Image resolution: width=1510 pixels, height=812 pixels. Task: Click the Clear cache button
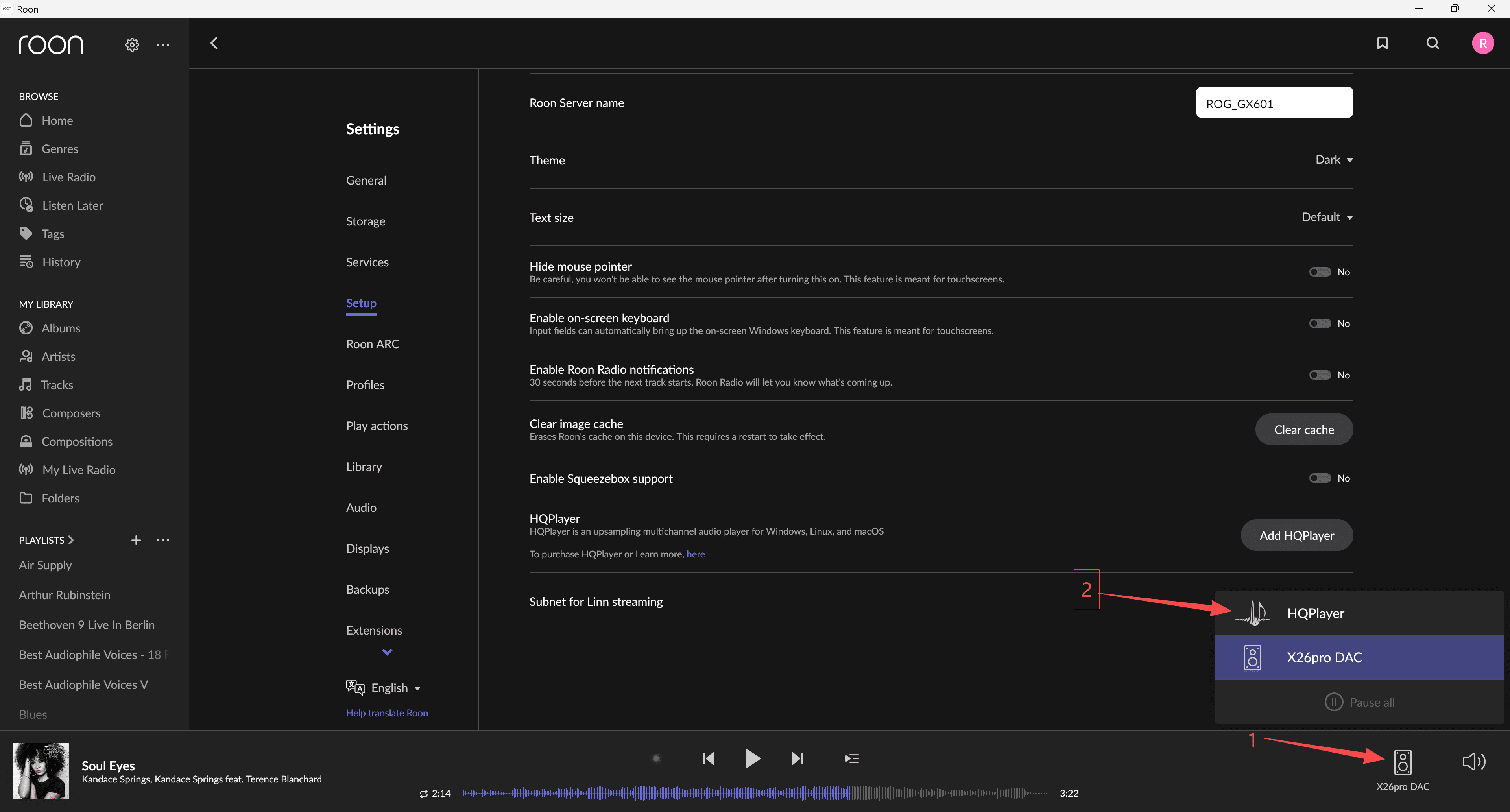1304,429
